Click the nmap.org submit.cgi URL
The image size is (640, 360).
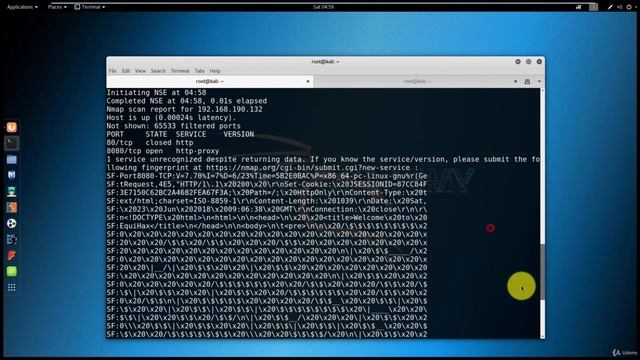308,168
